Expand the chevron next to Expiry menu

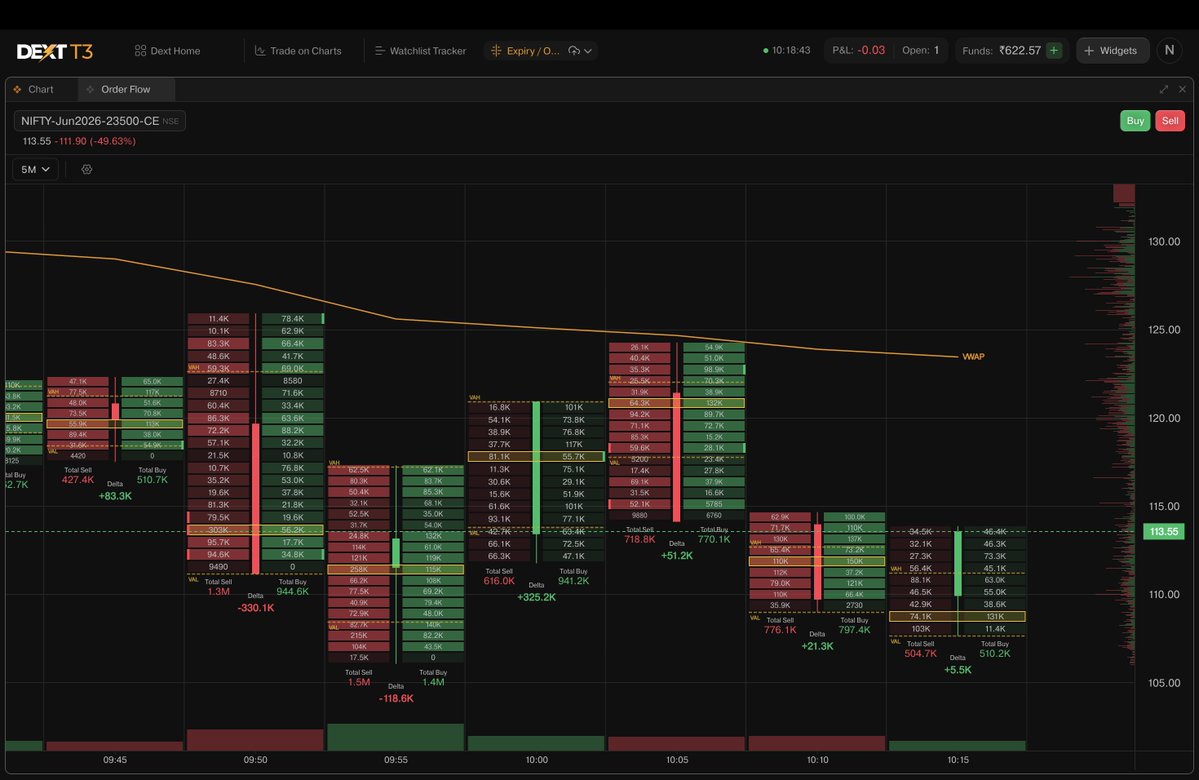click(588, 51)
